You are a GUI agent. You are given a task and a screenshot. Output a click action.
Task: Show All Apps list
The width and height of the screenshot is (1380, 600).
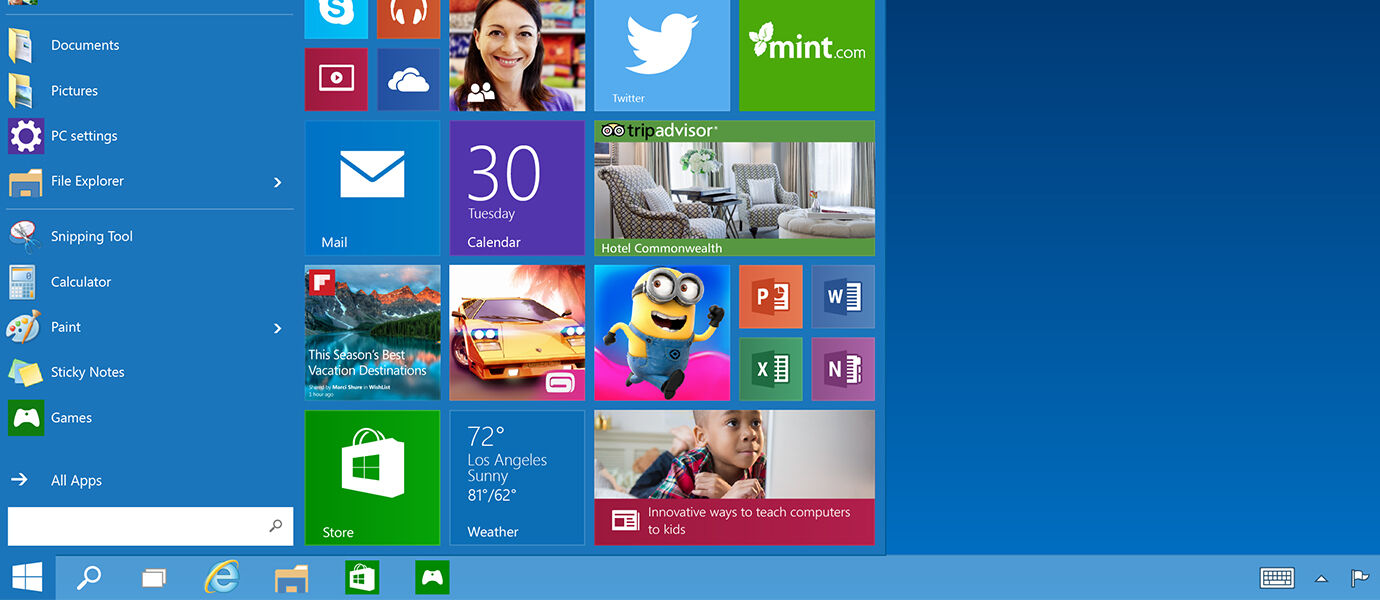[150, 480]
